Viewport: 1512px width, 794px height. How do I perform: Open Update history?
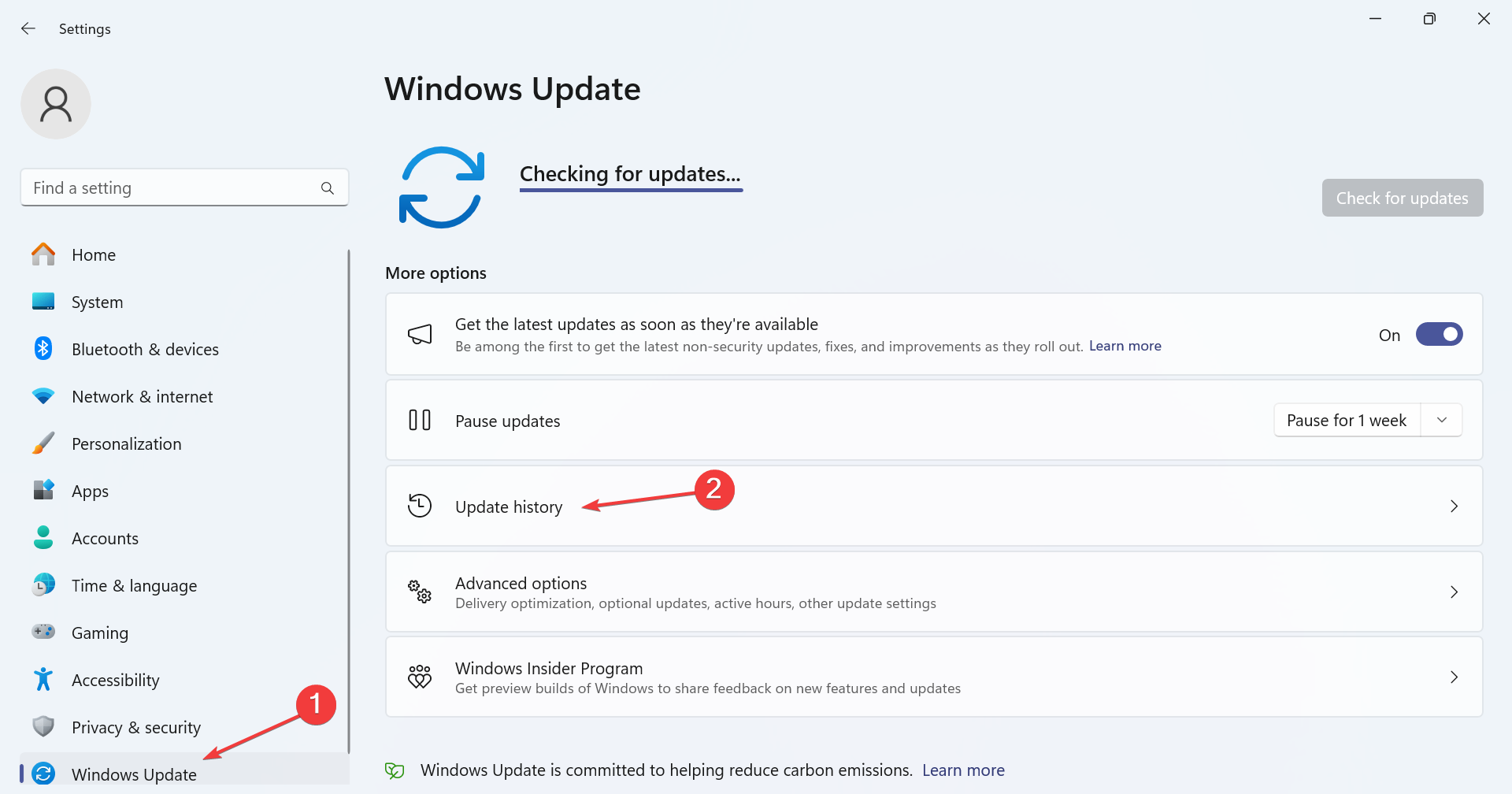pyautogui.click(x=934, y=506)
